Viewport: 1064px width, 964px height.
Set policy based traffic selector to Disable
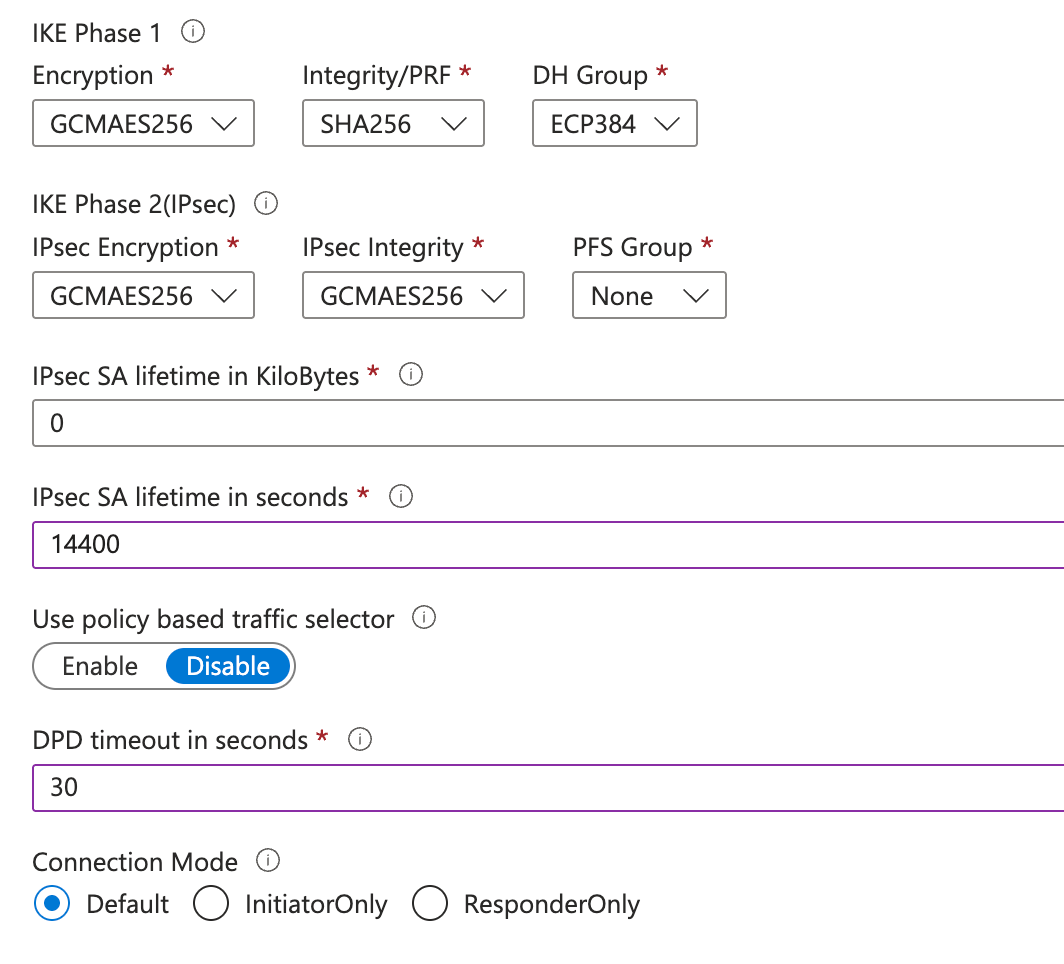(228, 666)
